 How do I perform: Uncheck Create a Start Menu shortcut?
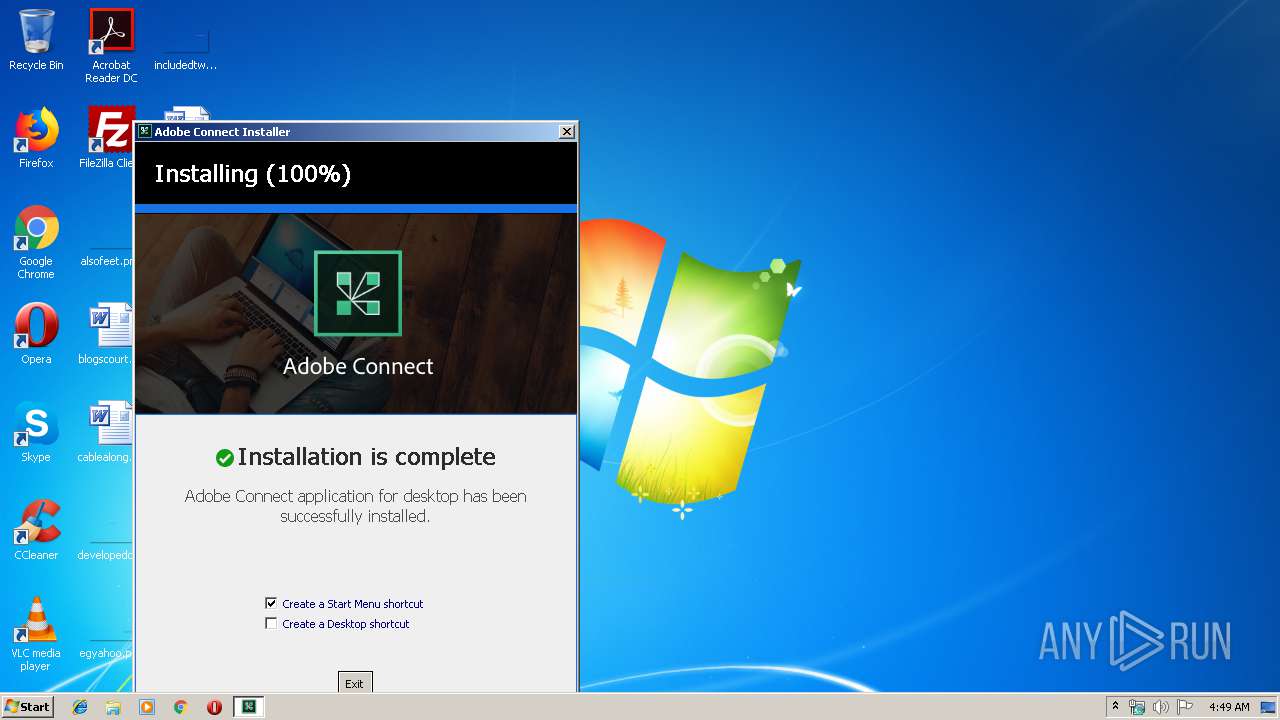point(271,603)
